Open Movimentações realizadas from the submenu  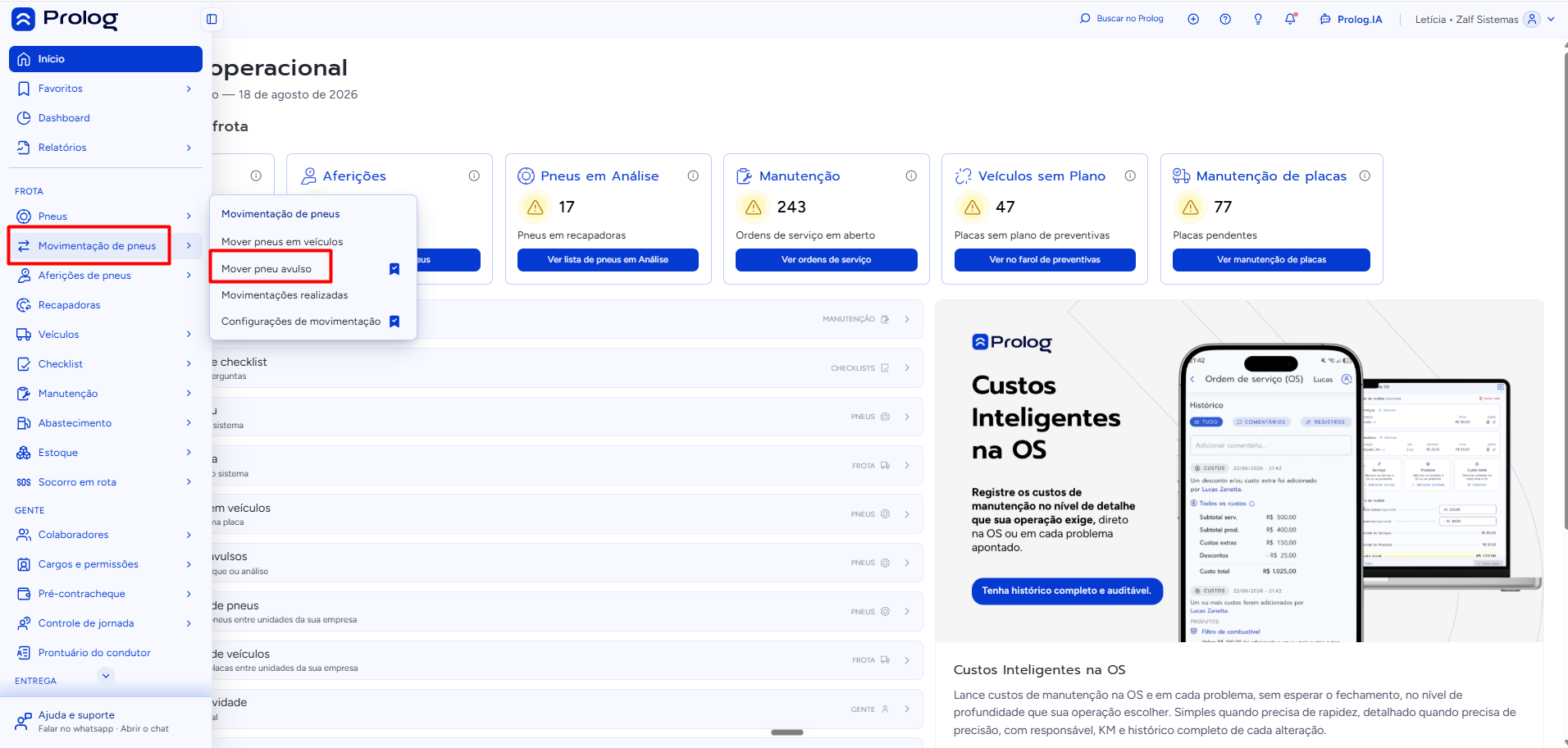(285, 295)
